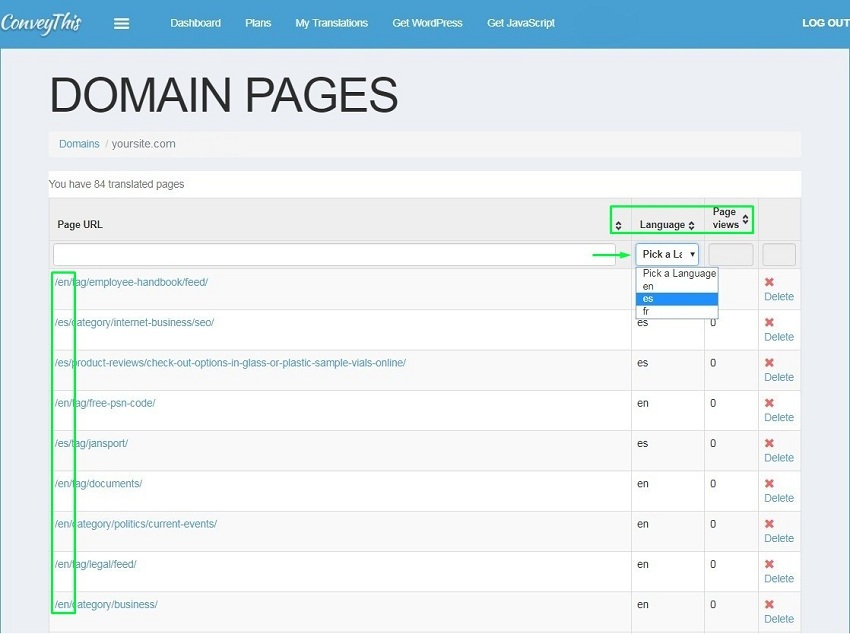Open the Dashboard menu item
This screenshot has height=634, width=850.
[x=196, y=23]
